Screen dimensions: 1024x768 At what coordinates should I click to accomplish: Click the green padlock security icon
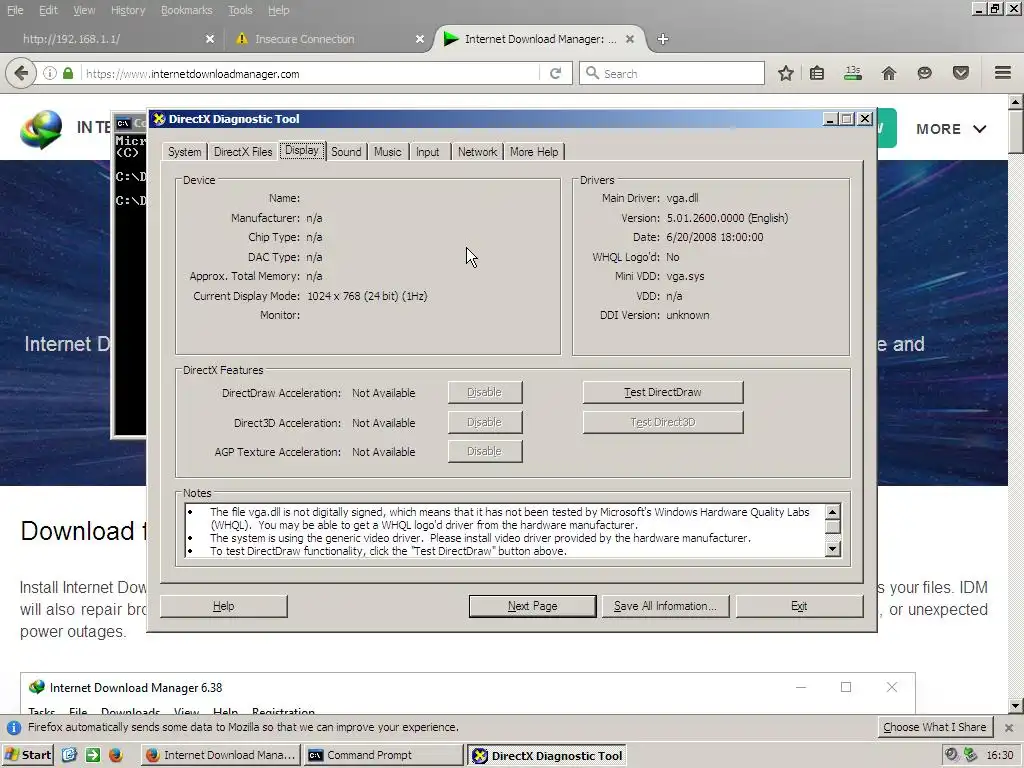tap(68, 73)
